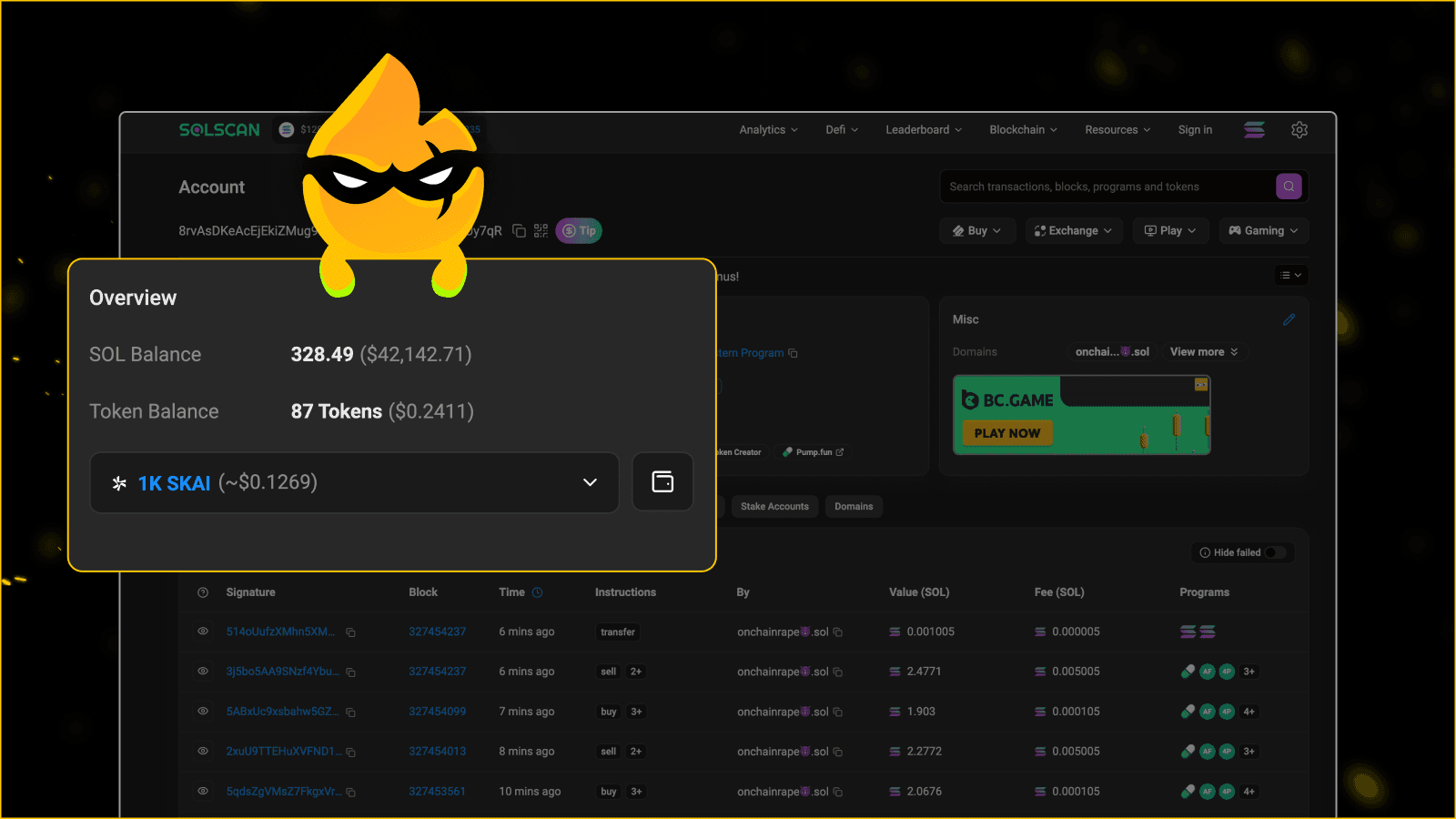Open the Play dropdown
This screenshot has width=1456, height=819.
tap(1170, 231)
